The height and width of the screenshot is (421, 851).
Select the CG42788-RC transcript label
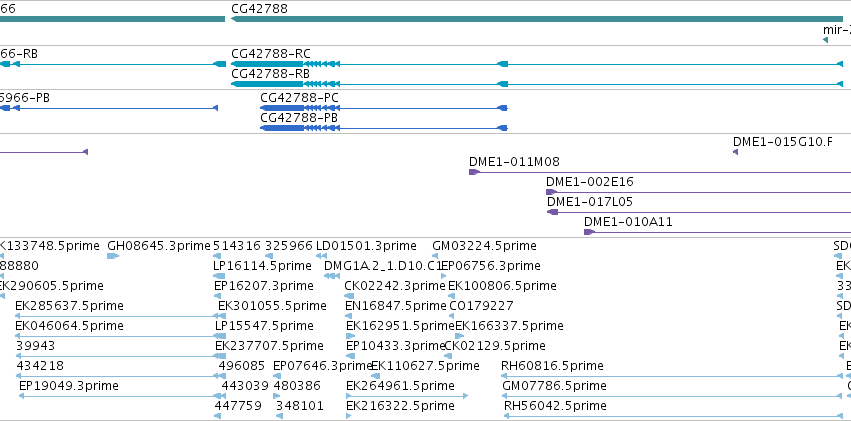[271, 54]
